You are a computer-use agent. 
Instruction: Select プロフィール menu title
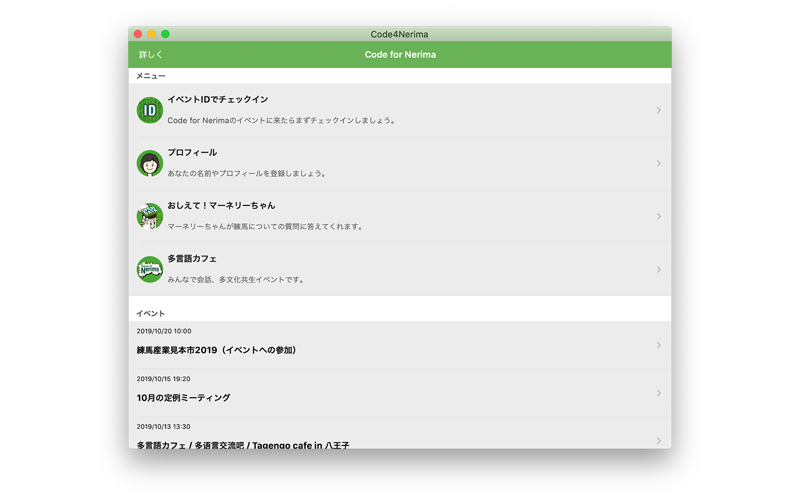pyautogui.click(x=192, y=153)
